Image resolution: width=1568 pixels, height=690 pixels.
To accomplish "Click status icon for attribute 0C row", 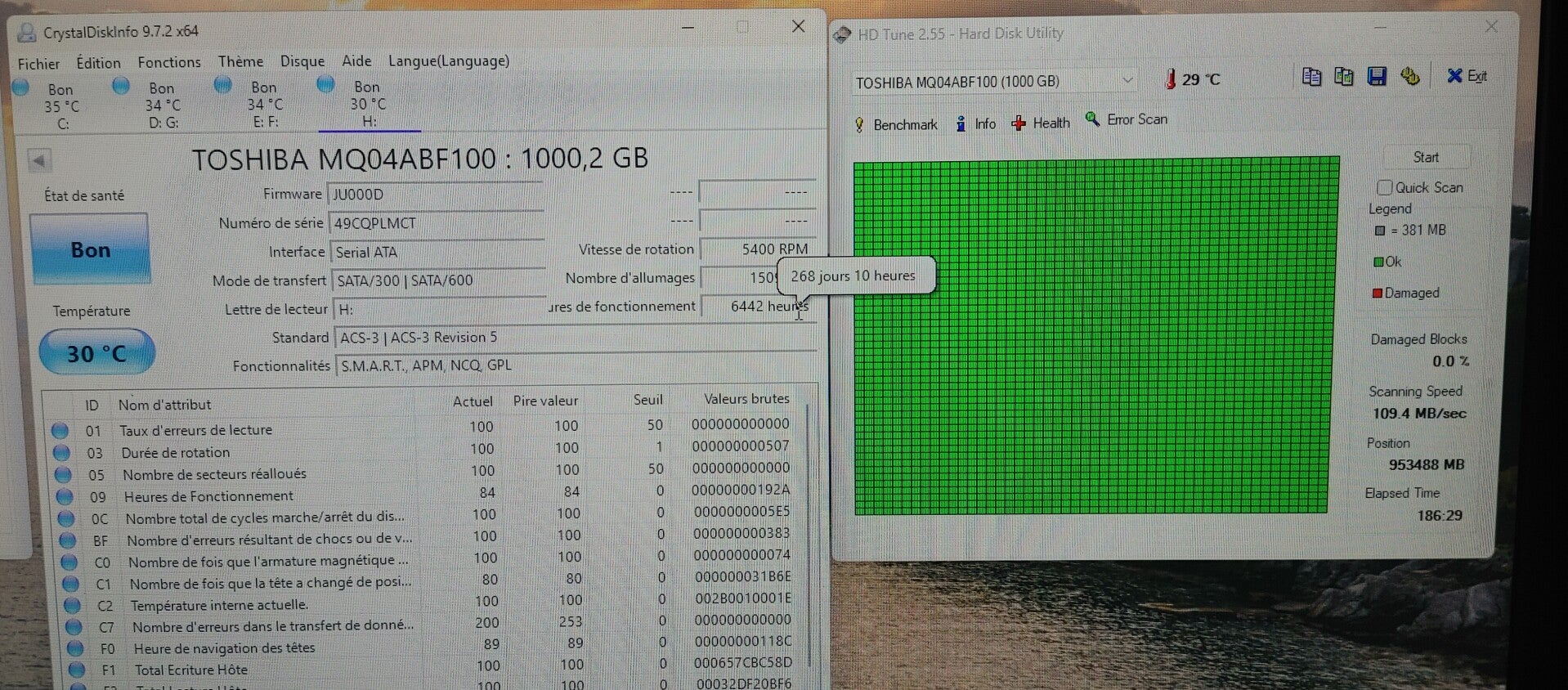I will click(66, 518).
